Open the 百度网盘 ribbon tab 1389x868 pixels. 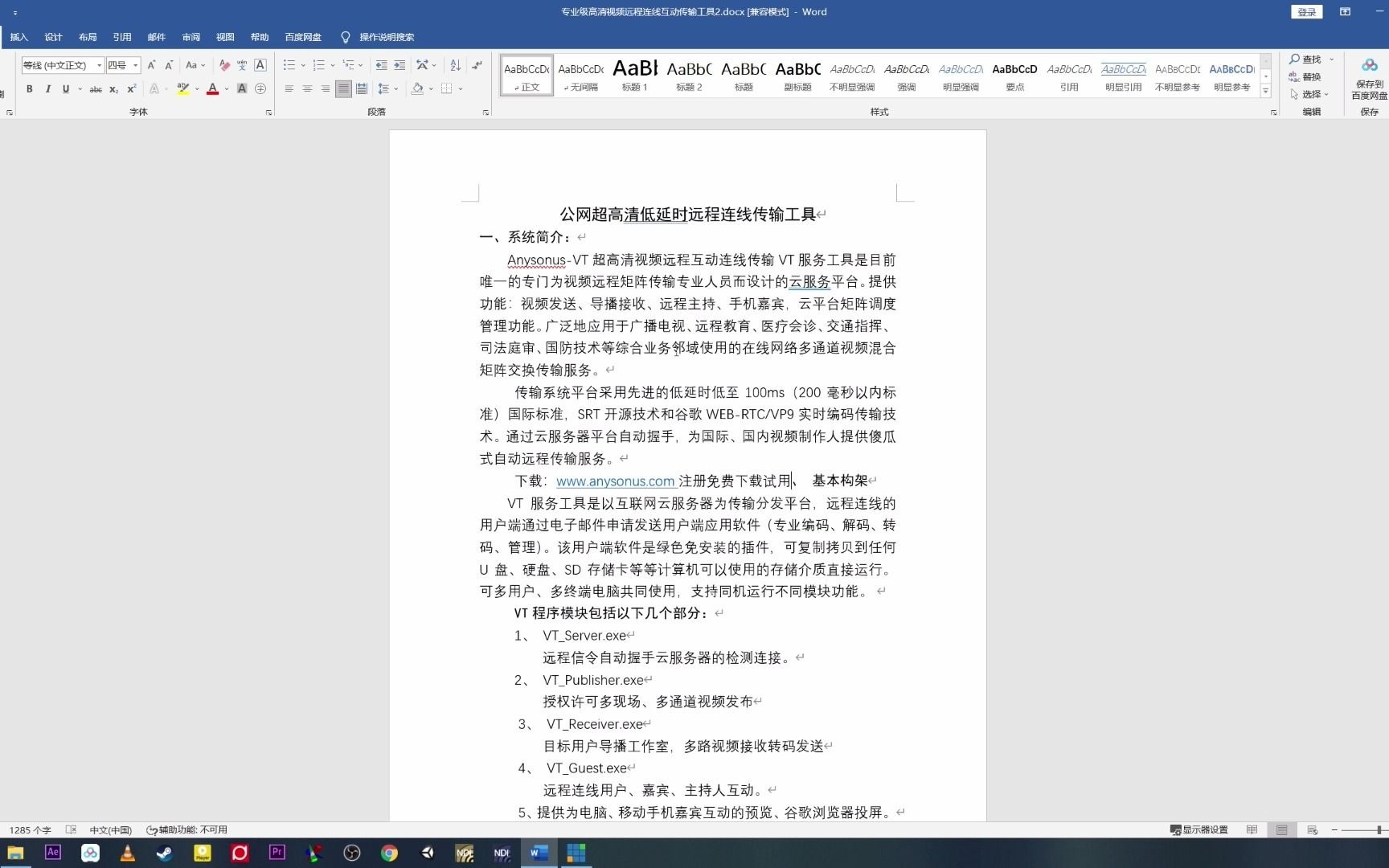coord(302,37)
